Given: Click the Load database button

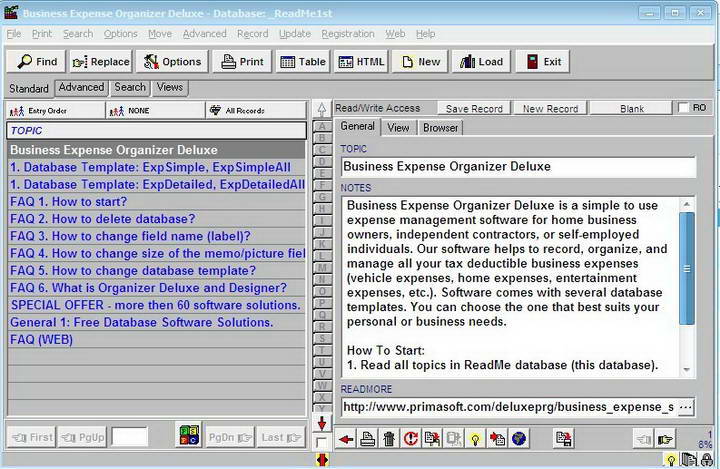Looking at the screenshot, I should (481, 62).
